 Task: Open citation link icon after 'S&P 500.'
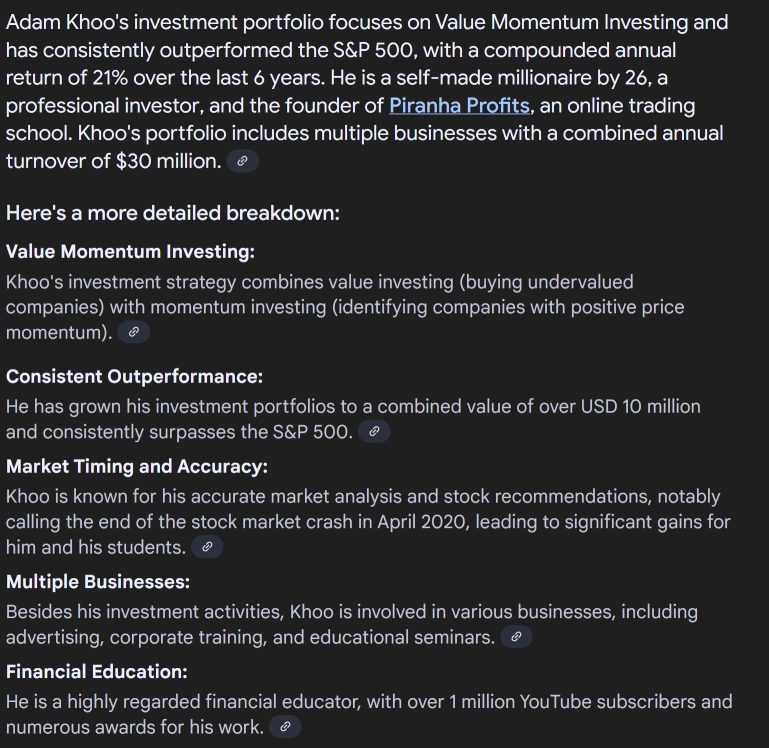pyautogui.click(x=374, y=432)
